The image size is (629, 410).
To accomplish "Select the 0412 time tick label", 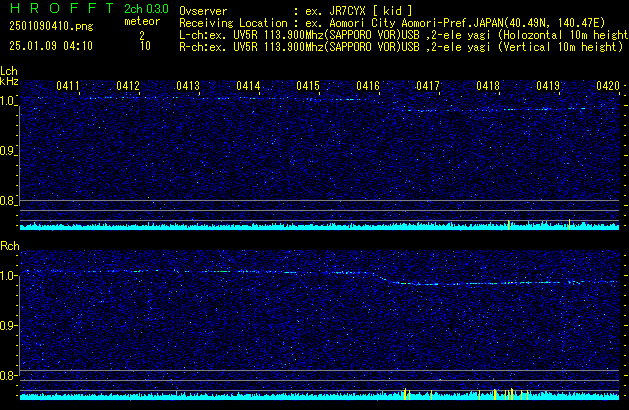I will click(128, 86).
